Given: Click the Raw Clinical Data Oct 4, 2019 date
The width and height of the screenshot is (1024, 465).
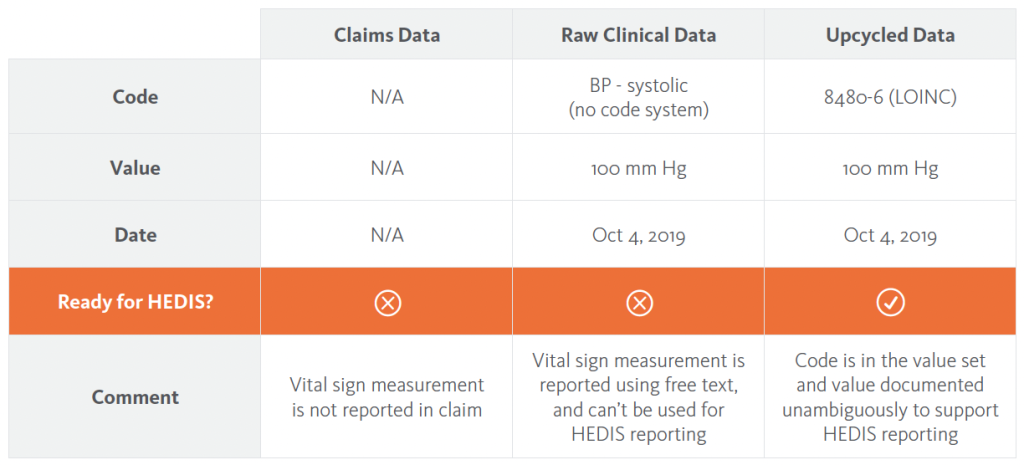Looking at the screenshot, I should (639, 235).
